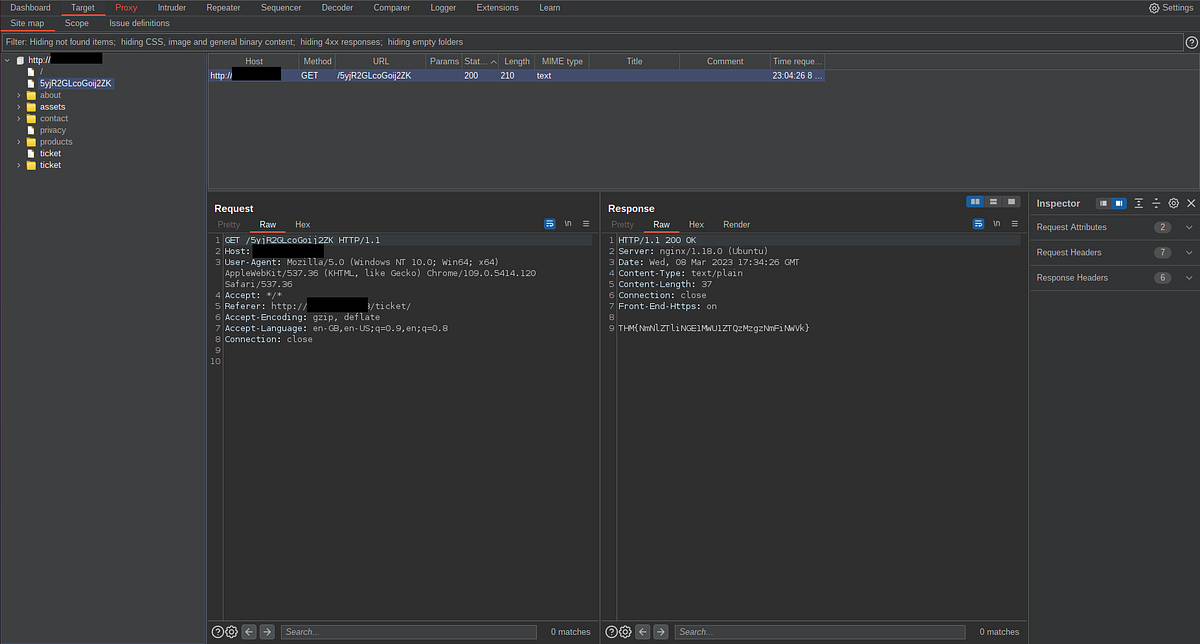
Task: Switch to the Repeater tab
Action: (x=222, y=7)
